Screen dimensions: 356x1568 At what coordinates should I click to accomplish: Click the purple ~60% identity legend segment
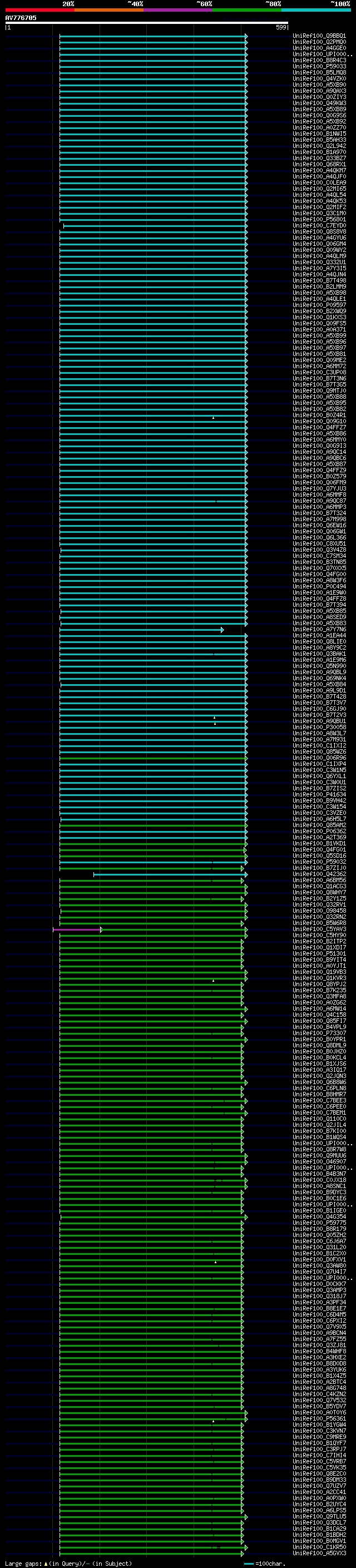(x=179, y=10)
